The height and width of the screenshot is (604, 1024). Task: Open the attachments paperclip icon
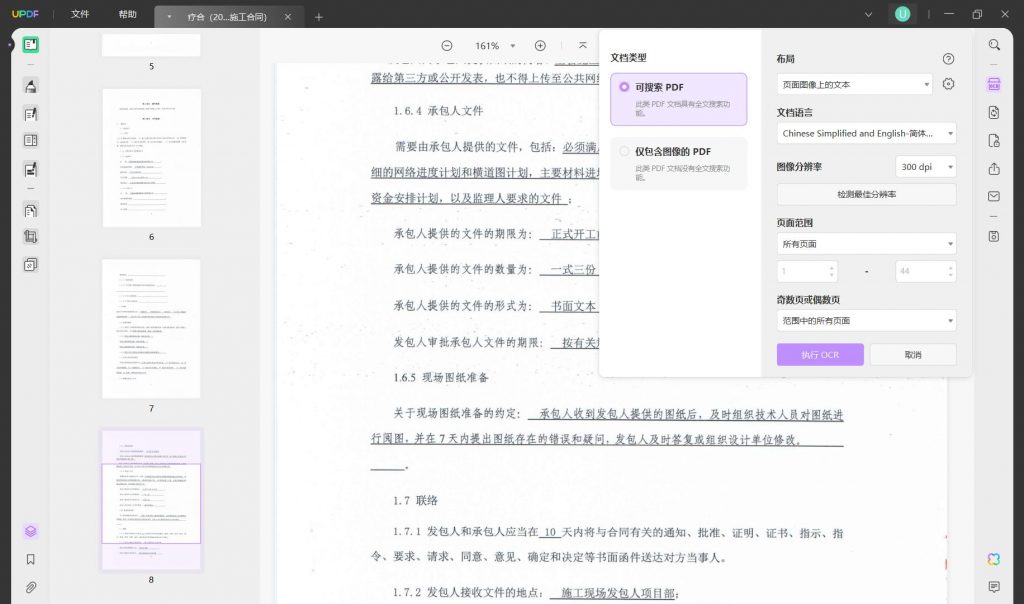point(31,587)
